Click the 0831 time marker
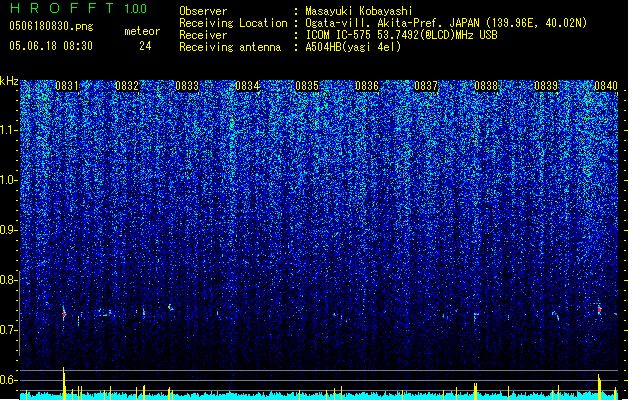Image resolution: width=629 pixels, height=400 pixels. tap(67, 86)
